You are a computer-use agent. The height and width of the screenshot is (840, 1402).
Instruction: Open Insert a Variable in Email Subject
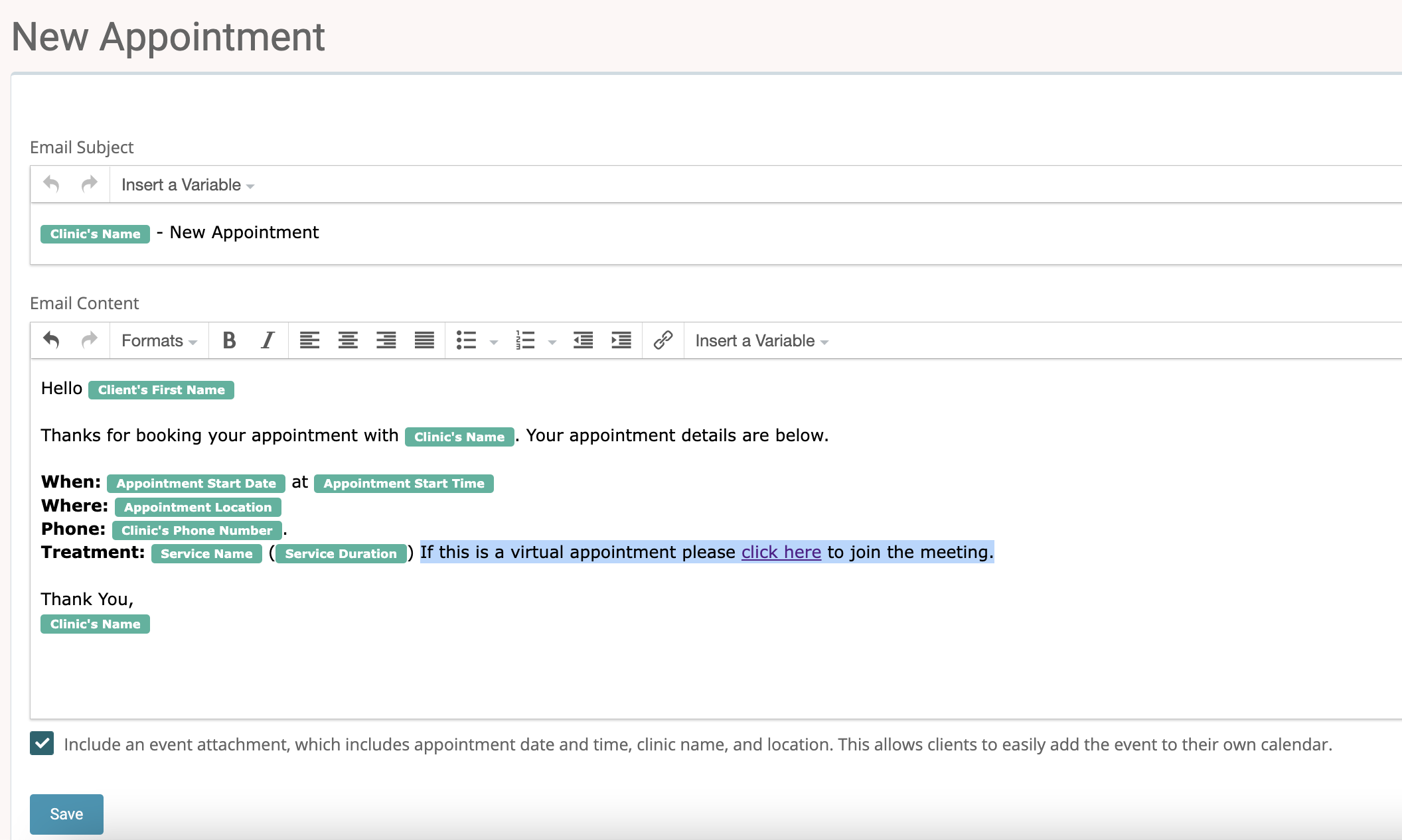tap(187, 184)
